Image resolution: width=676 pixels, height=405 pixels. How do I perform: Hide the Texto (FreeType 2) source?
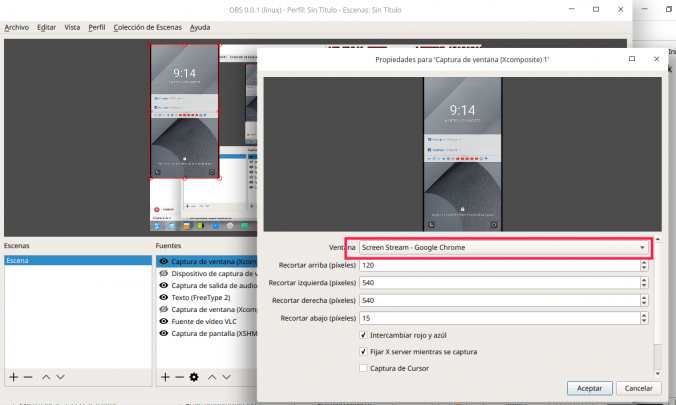(x=163, y=297)
